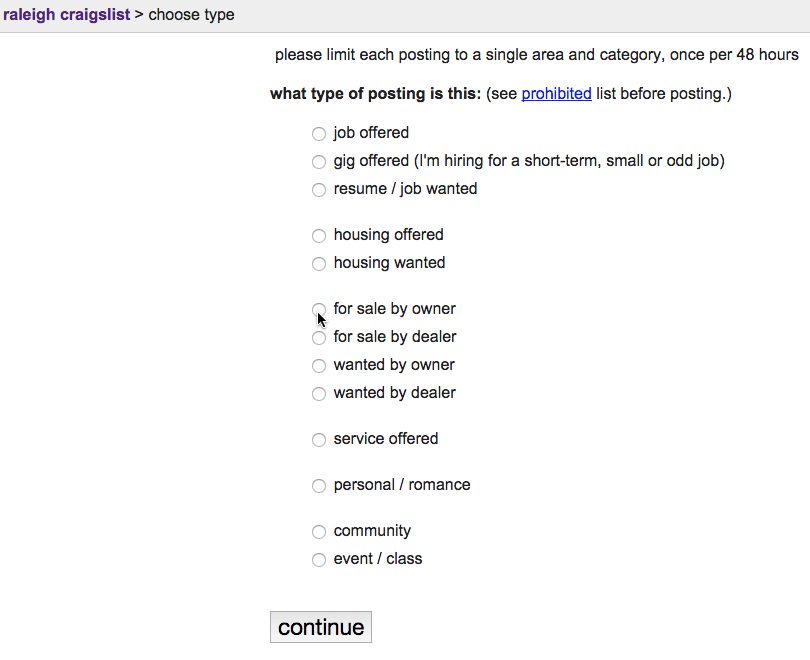Select "event / class" posting type

pos(318,559)
